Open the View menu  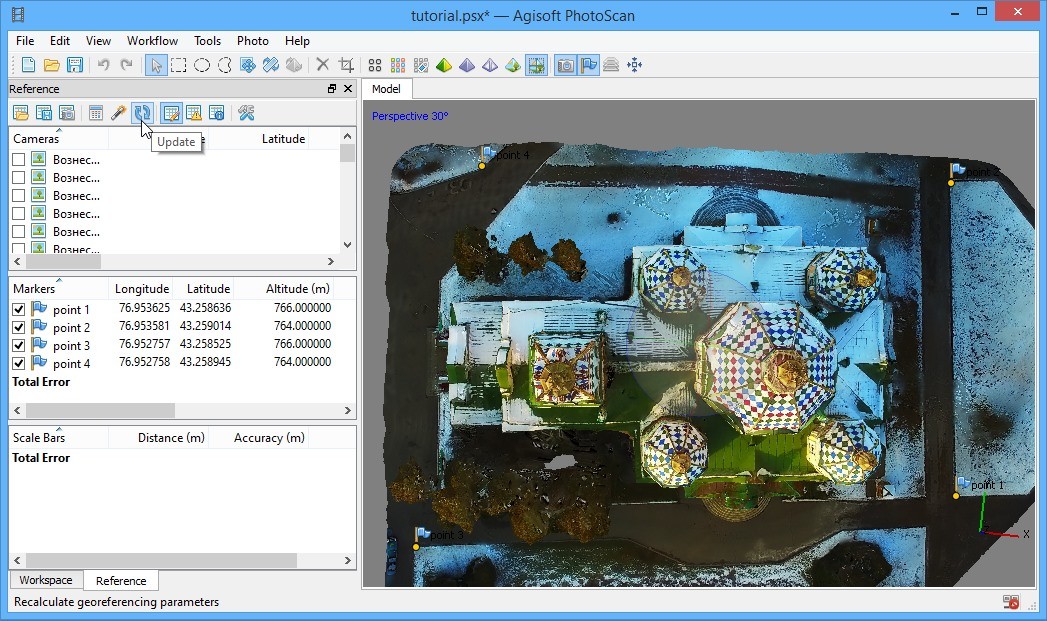(98, 41)
